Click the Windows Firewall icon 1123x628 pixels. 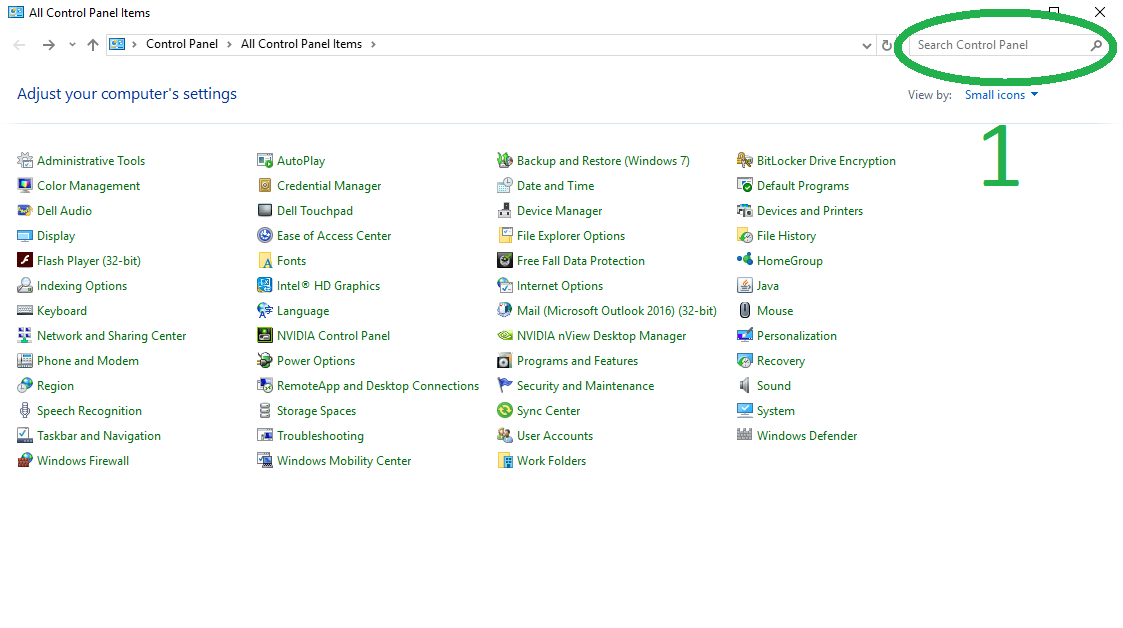pos(25,461)
